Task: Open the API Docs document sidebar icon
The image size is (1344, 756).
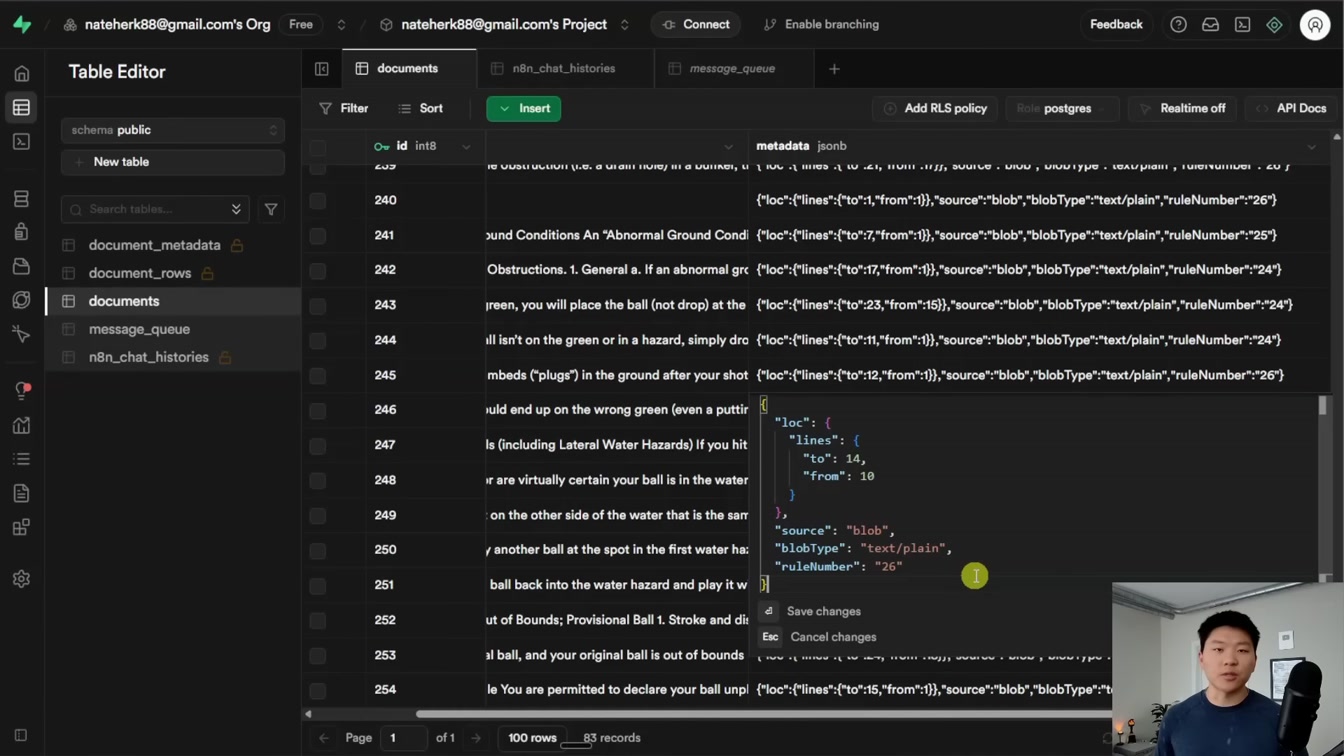Action: click(x=21, y=493)
